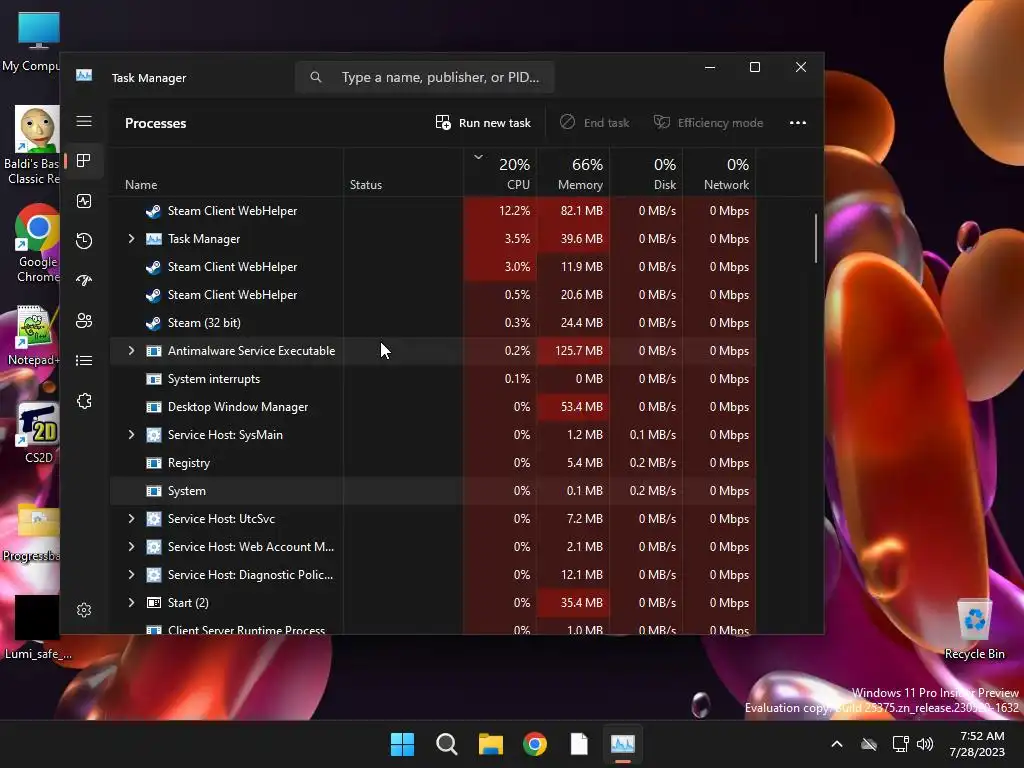The height and width of the screenshot is (768, 1024).
Task: Sort by the Network column header
Action: pyautogui.click(x=720, y=172)
